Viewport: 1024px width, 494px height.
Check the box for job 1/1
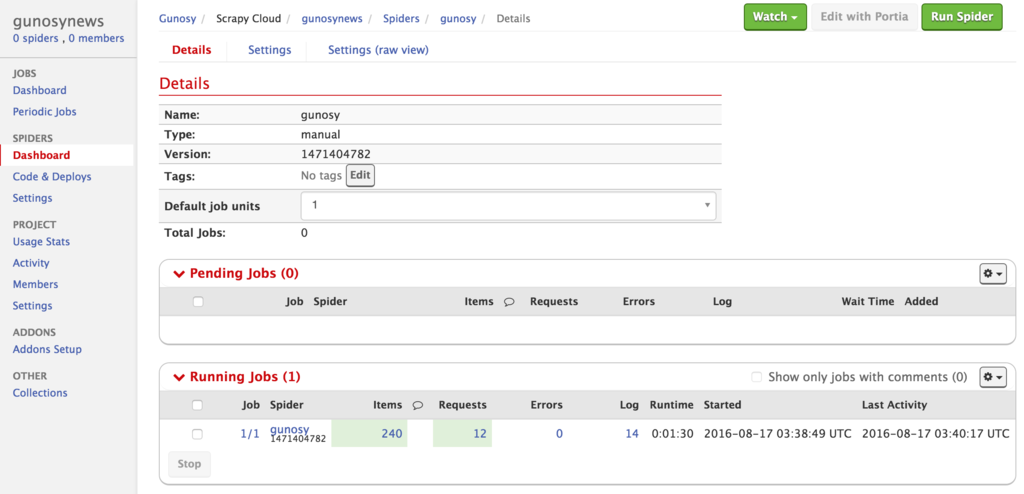click(x=197, y=434)
